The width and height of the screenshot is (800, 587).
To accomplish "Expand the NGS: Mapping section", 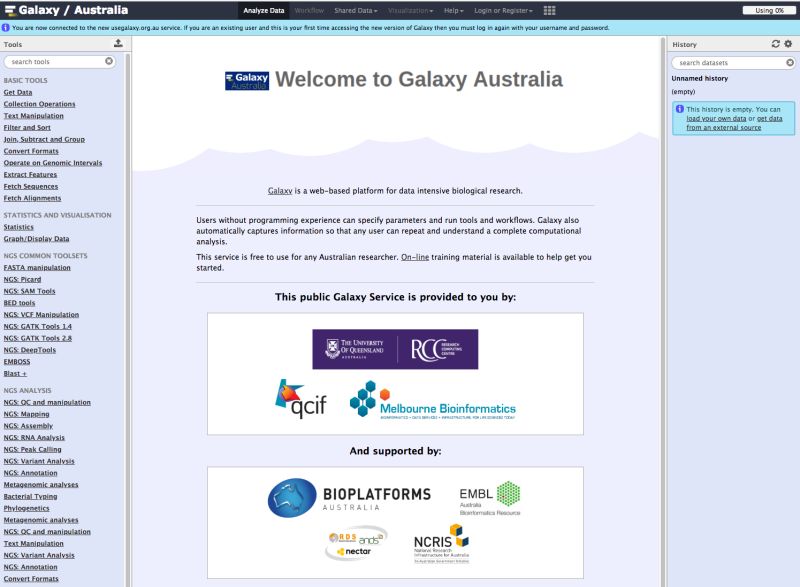I will 25,413.
